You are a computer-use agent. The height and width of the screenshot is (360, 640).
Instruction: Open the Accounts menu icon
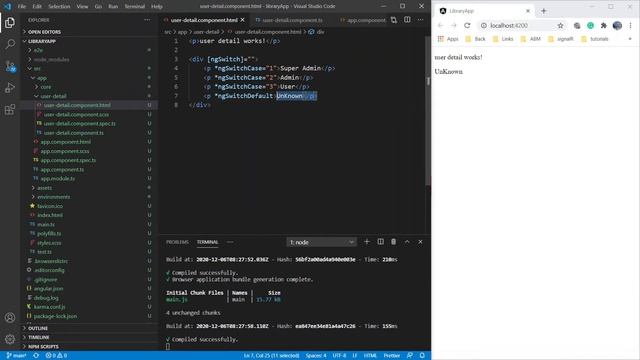(x=10, y=318)
